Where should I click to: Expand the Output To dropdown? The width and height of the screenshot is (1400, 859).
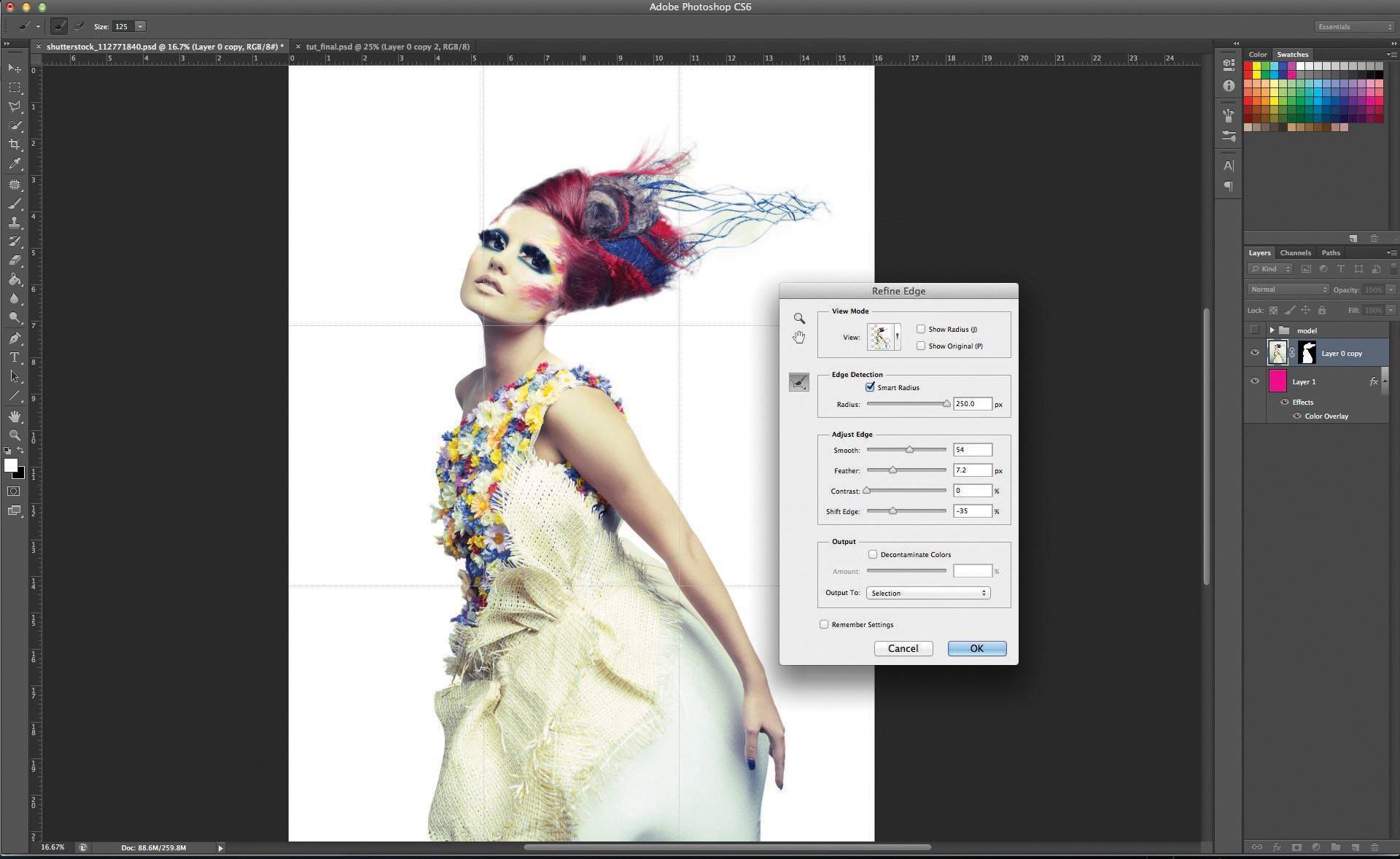point(983,592)
